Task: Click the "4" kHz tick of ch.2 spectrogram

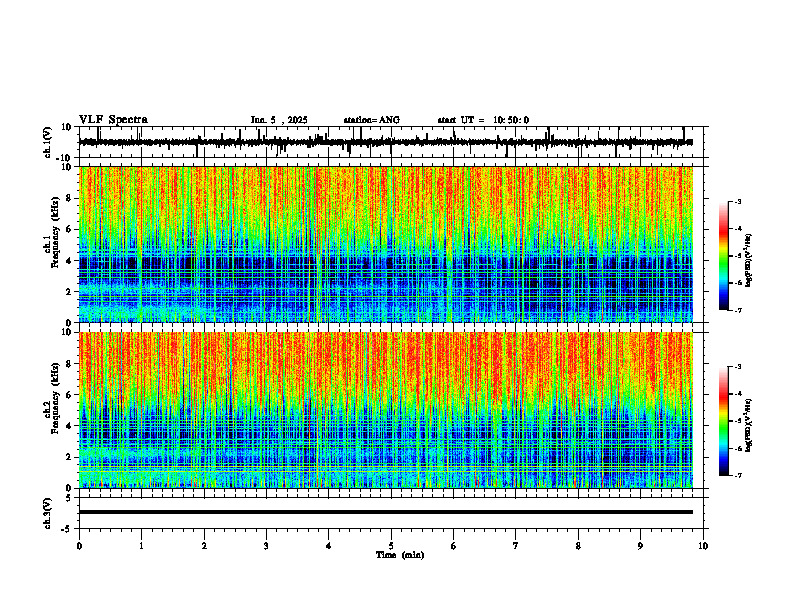Action: pos(69,426)
